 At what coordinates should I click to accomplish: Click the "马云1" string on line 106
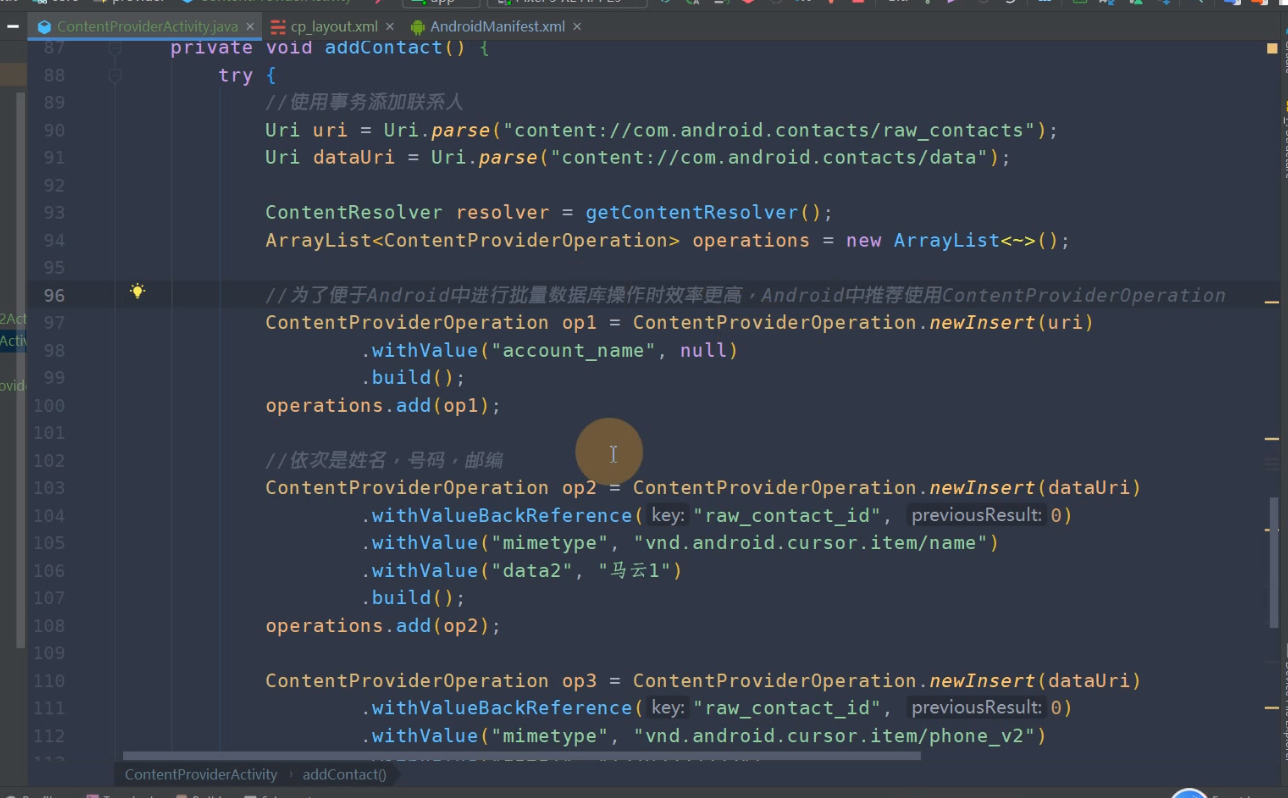[633, 570]
